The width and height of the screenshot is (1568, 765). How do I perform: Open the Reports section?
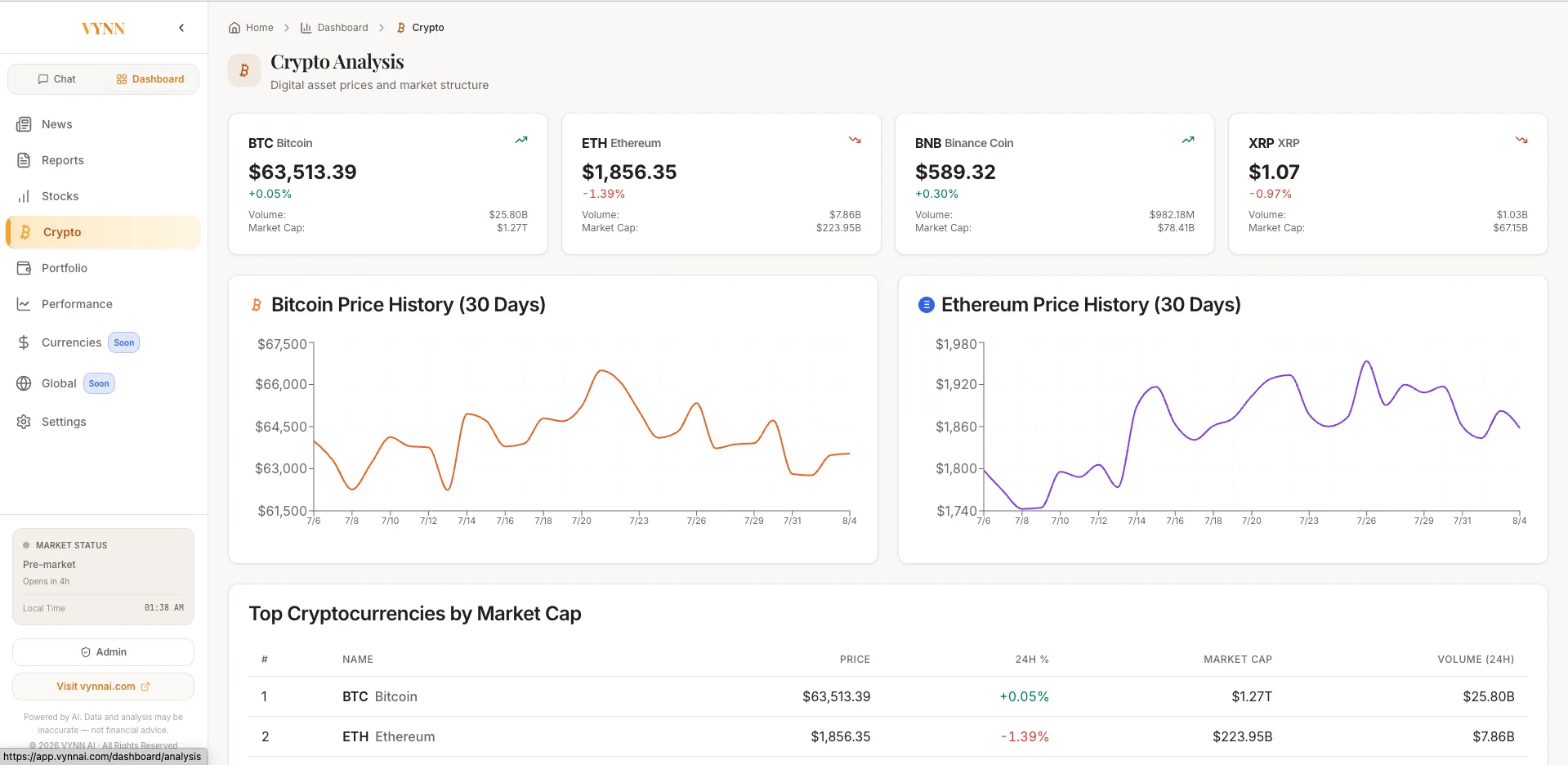pyautogui.click(x=103, y=160)
